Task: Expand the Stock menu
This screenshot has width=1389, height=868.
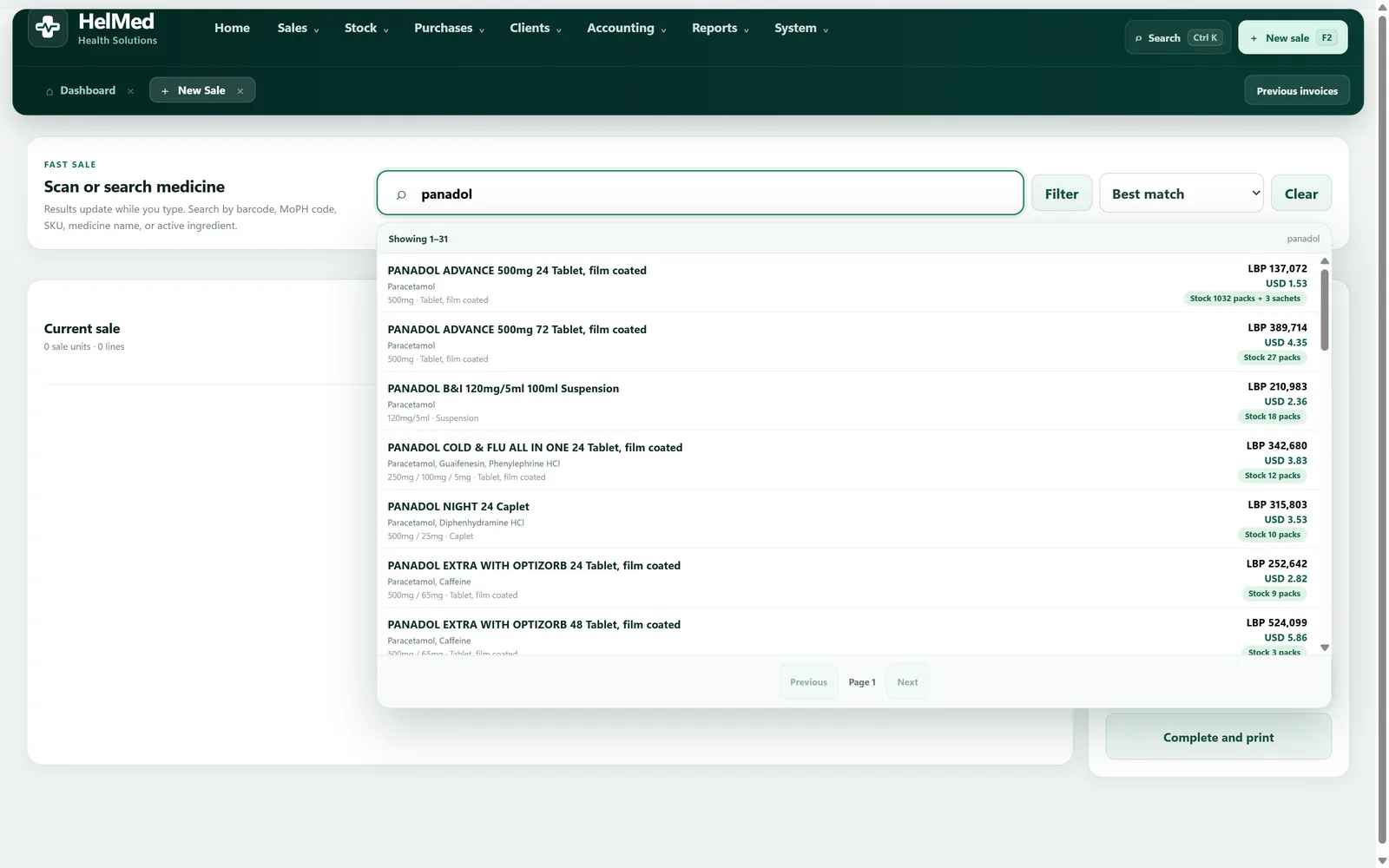Action: [x=366, y=29]
